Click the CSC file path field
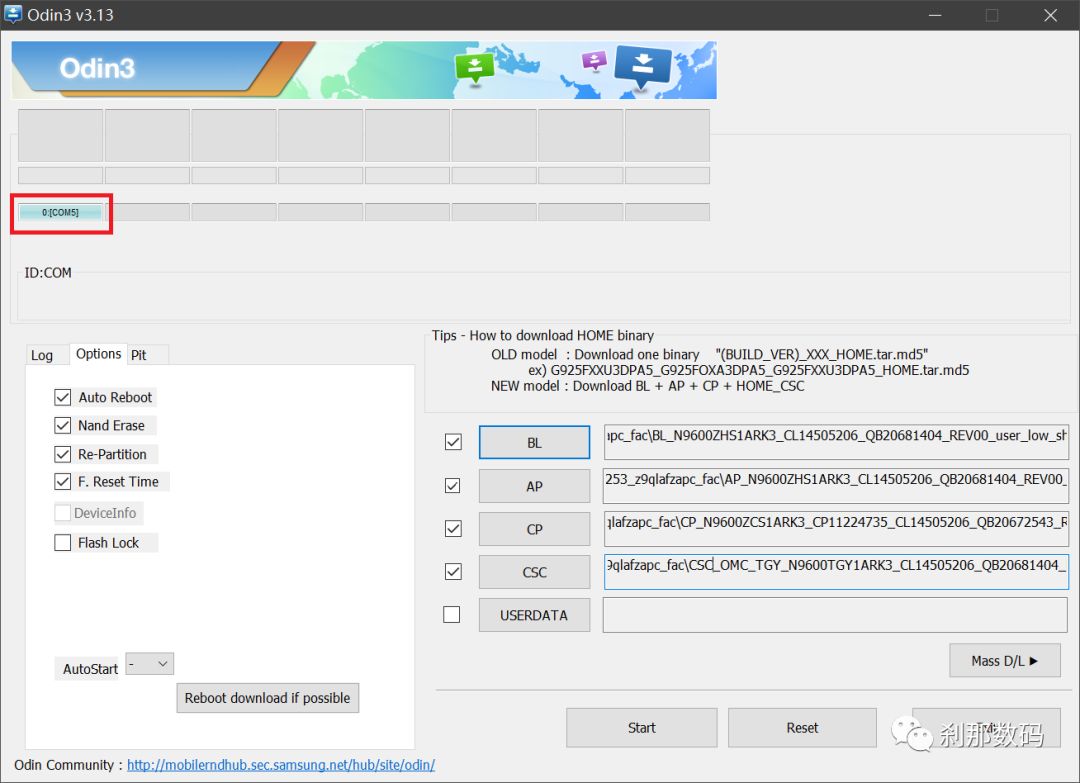Screen dimensions: 1080x783 835,572
